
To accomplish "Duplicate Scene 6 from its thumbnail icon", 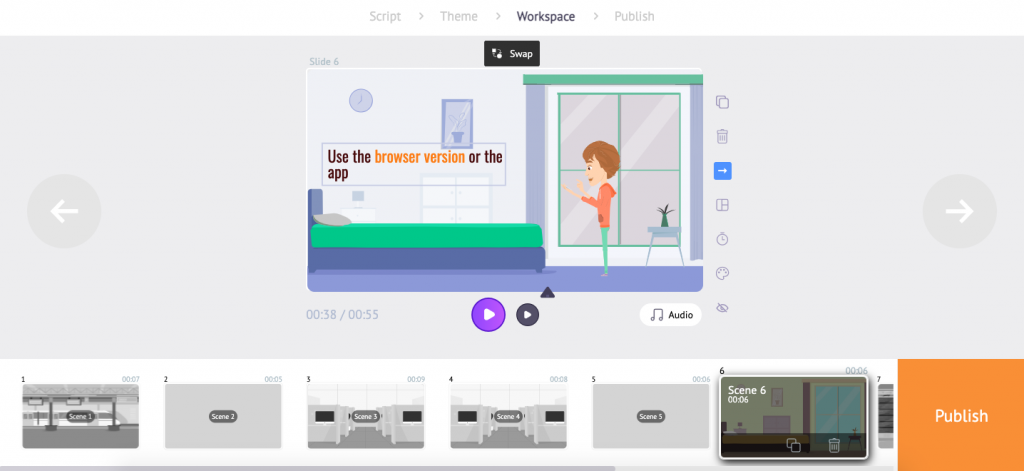I will pyautogui.click(x=793, y=446).
